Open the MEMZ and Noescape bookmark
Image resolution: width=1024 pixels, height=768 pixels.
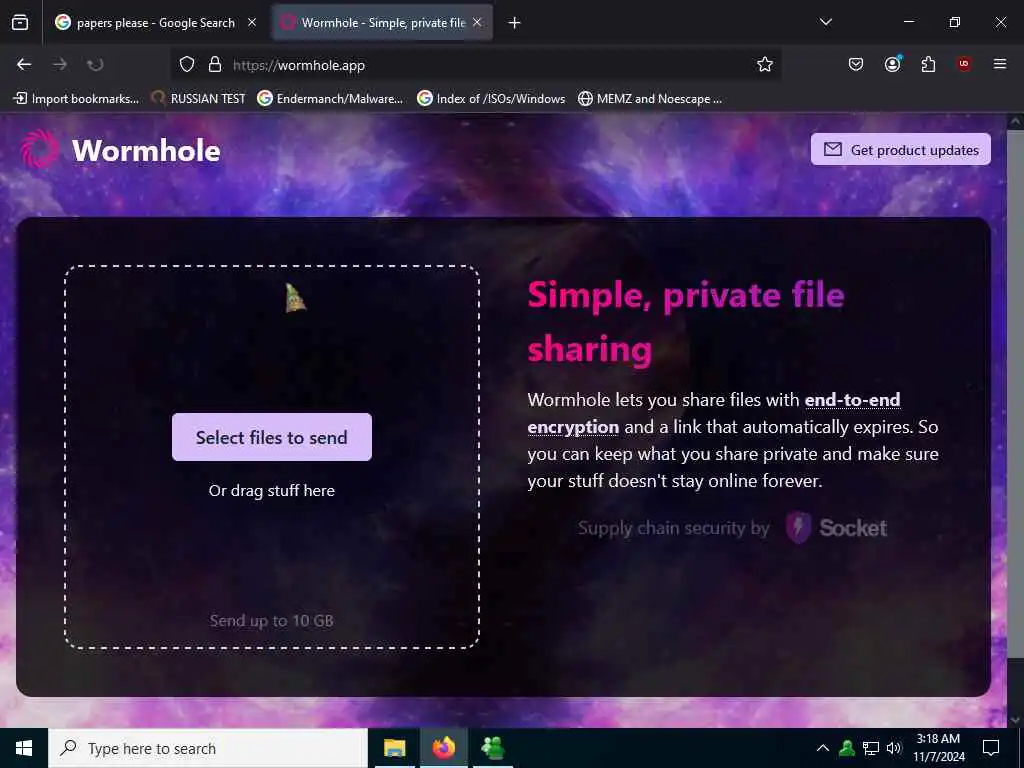click(x=650, y=99)
